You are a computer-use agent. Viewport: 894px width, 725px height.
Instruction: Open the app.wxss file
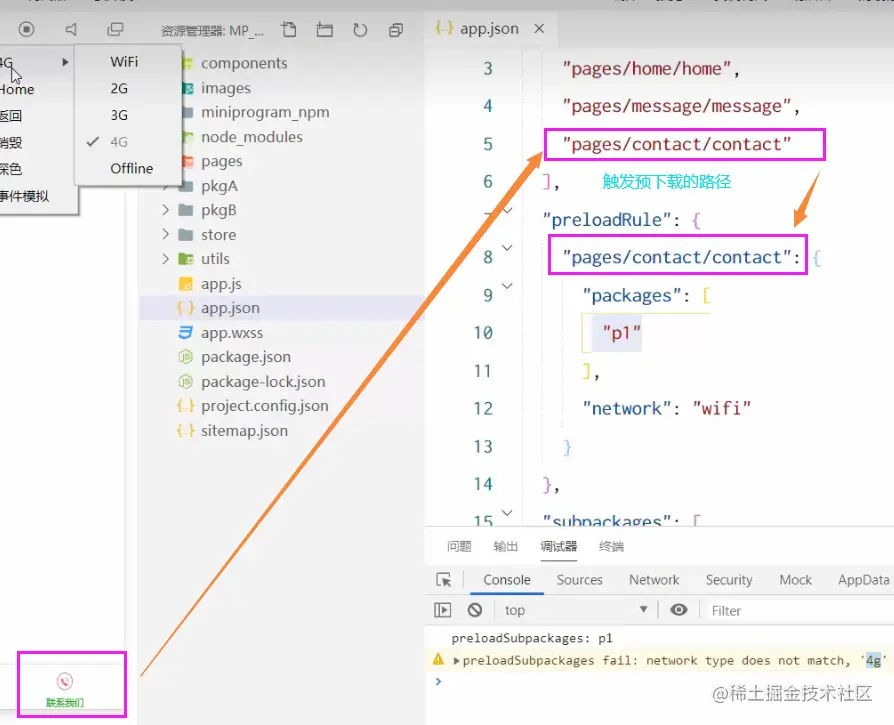pos(231,332)
